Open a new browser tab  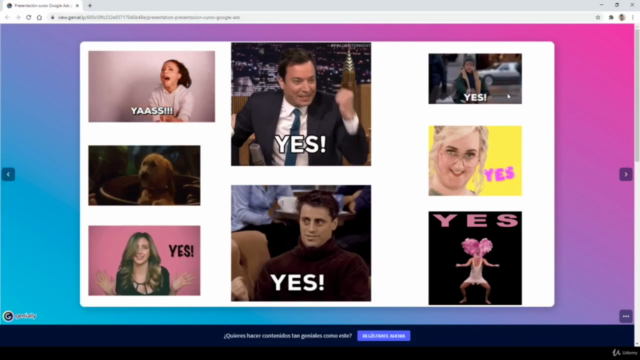90,6
